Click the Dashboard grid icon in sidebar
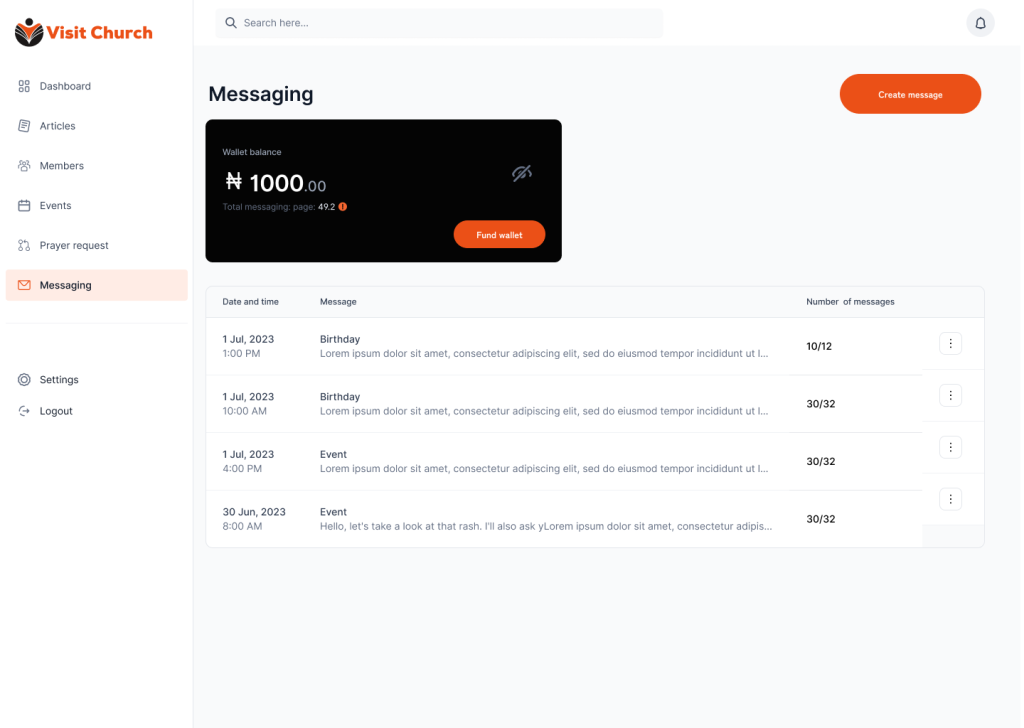Screen dimensions: 1024x728 (x=24, y=86)
